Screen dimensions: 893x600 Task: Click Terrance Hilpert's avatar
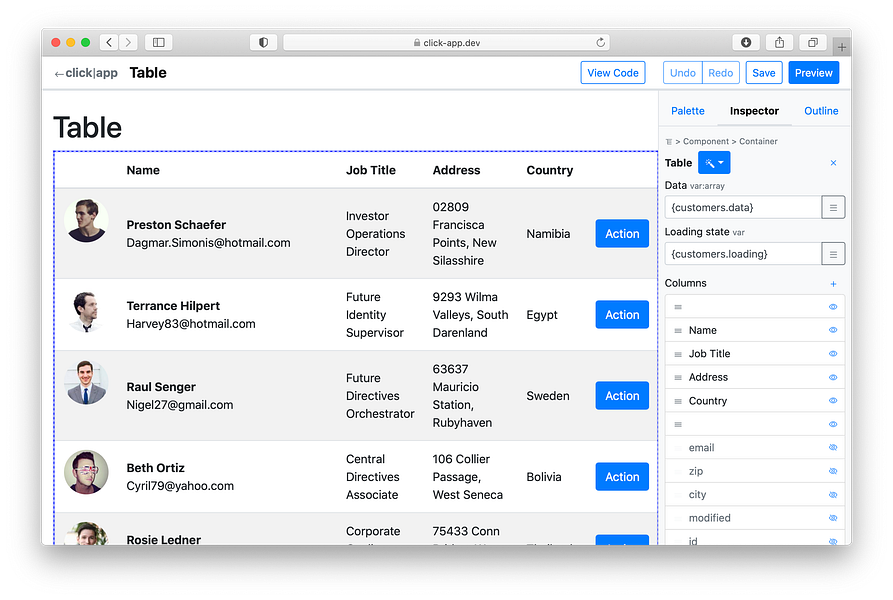click(86, 311)
